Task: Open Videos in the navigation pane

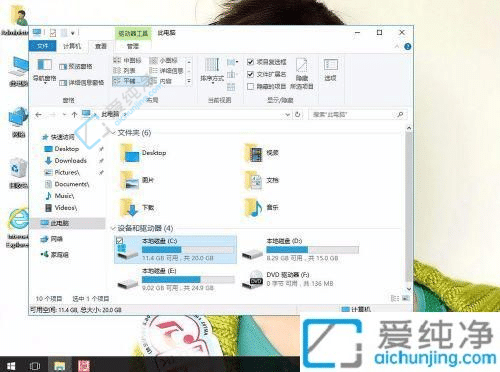Action: 61,208
